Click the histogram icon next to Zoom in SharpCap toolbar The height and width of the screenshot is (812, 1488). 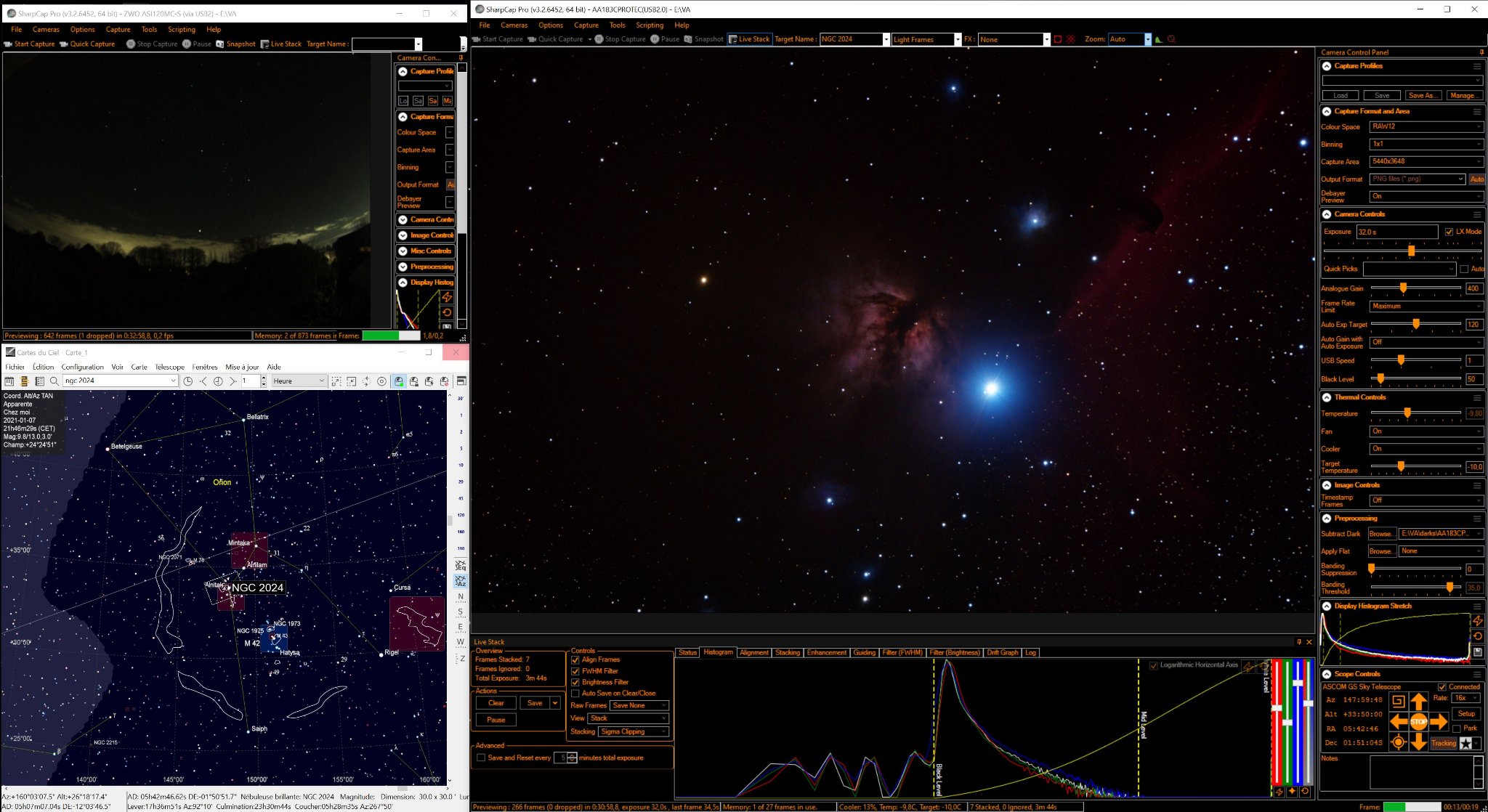(x=1159, y=39)
